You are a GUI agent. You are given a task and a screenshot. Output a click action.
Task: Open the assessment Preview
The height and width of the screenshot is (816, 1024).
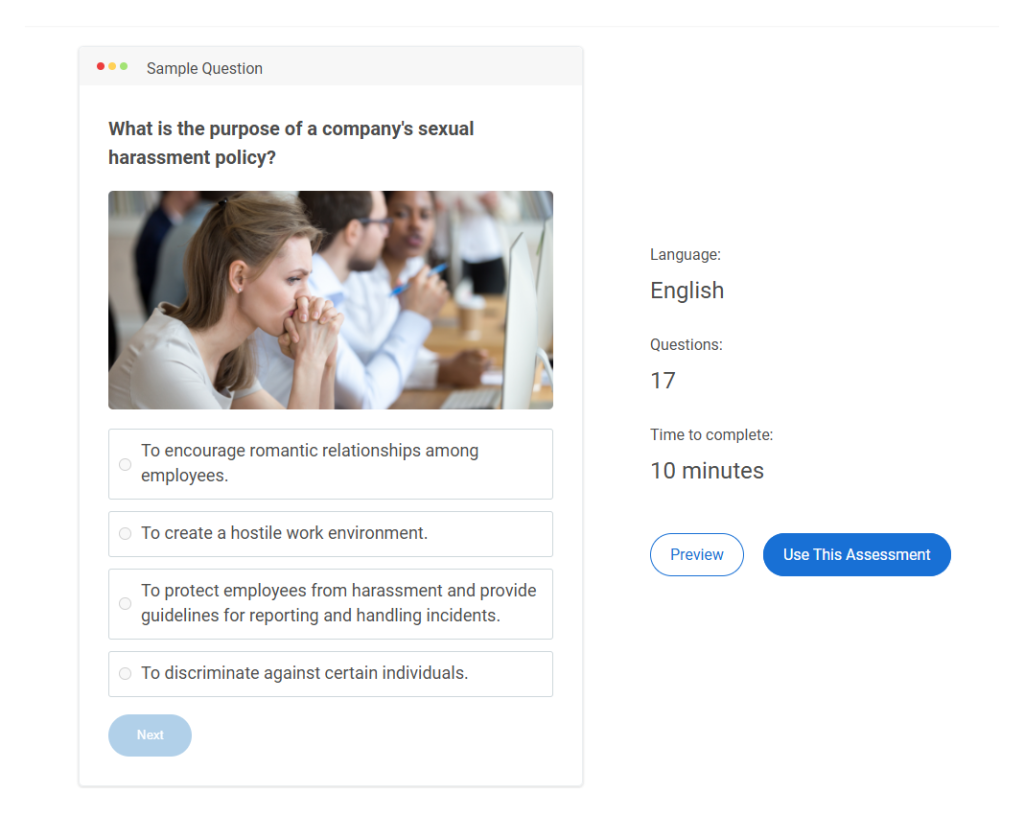point(696,555)
